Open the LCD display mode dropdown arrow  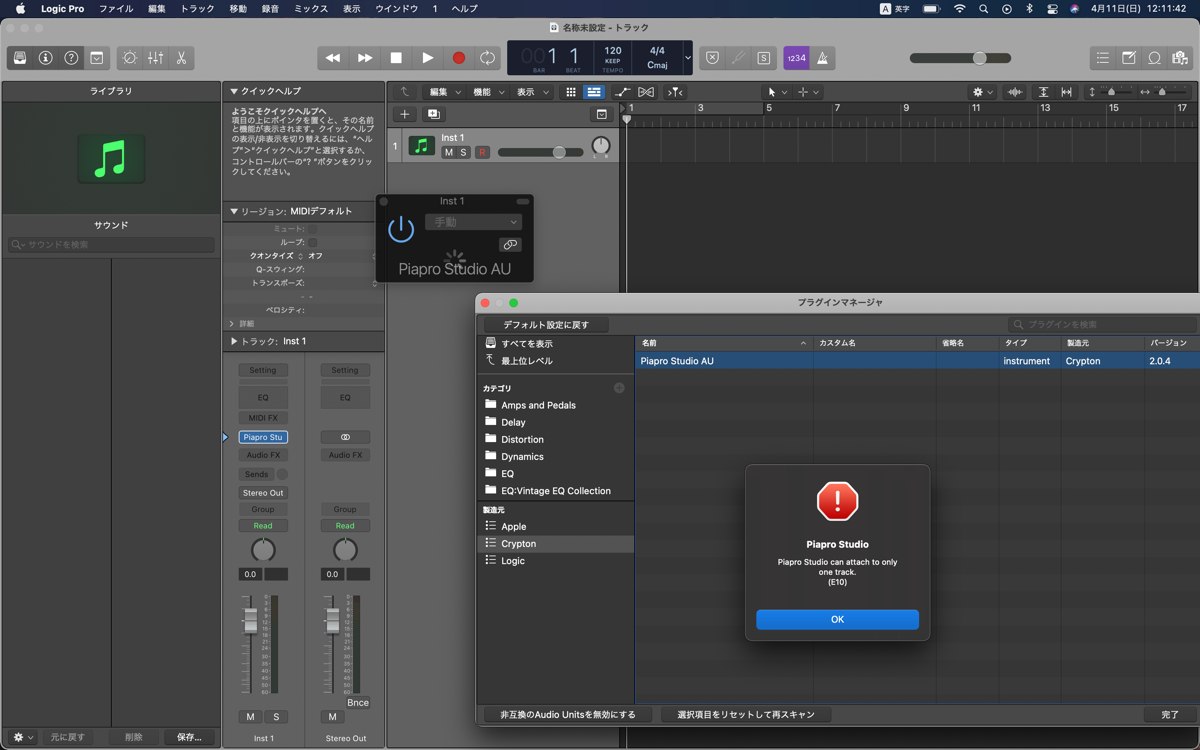(687, 58)
